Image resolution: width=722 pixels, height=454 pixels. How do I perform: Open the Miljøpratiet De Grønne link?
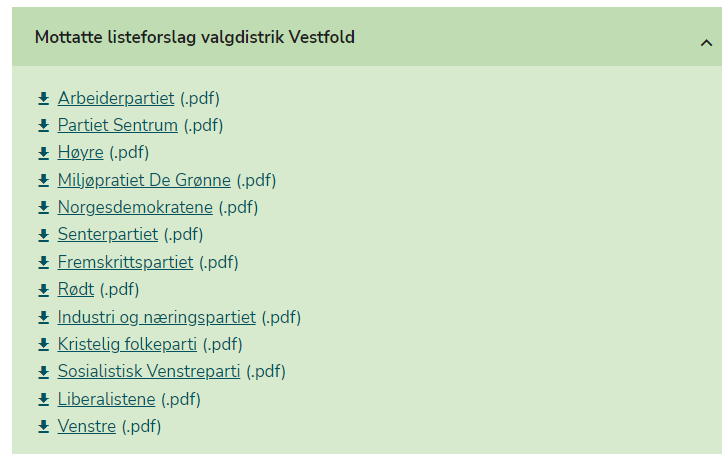[144, 180]
